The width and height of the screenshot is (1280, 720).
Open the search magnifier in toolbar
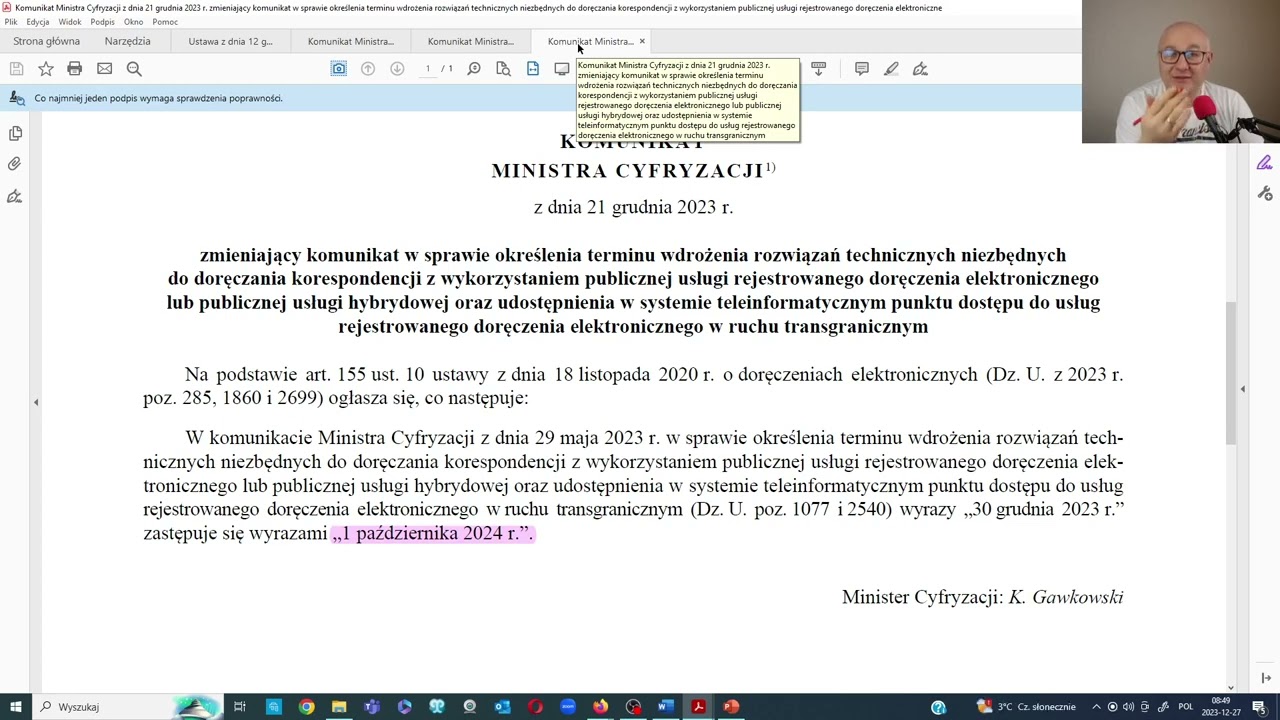point(134,69)
